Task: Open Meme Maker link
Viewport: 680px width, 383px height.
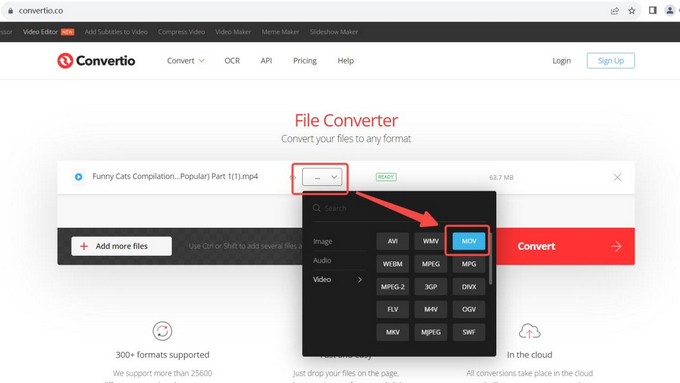Action: (281, 32)
